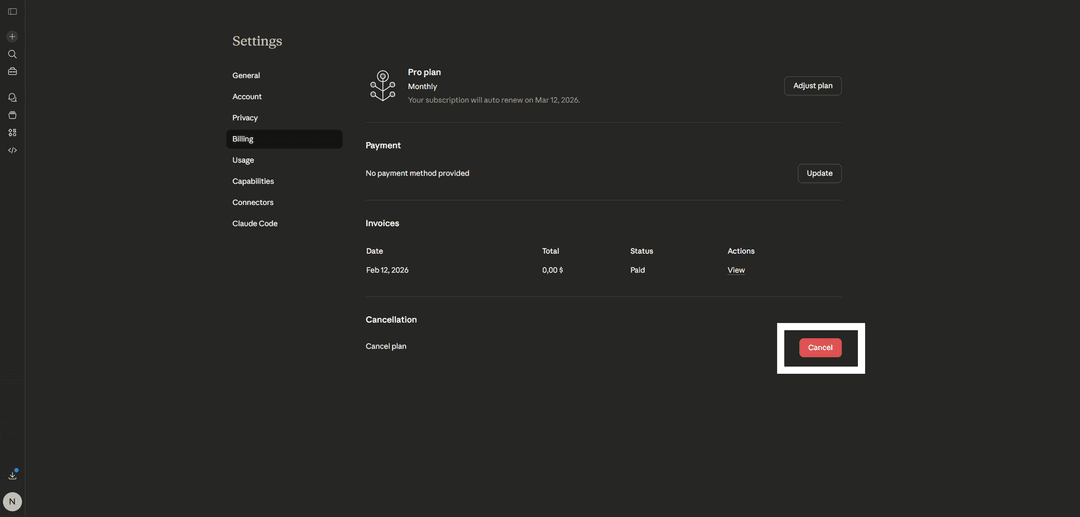Click Update payment method button
The height and width of the screenshot is (517, 1080).
(x=819, y=173)
